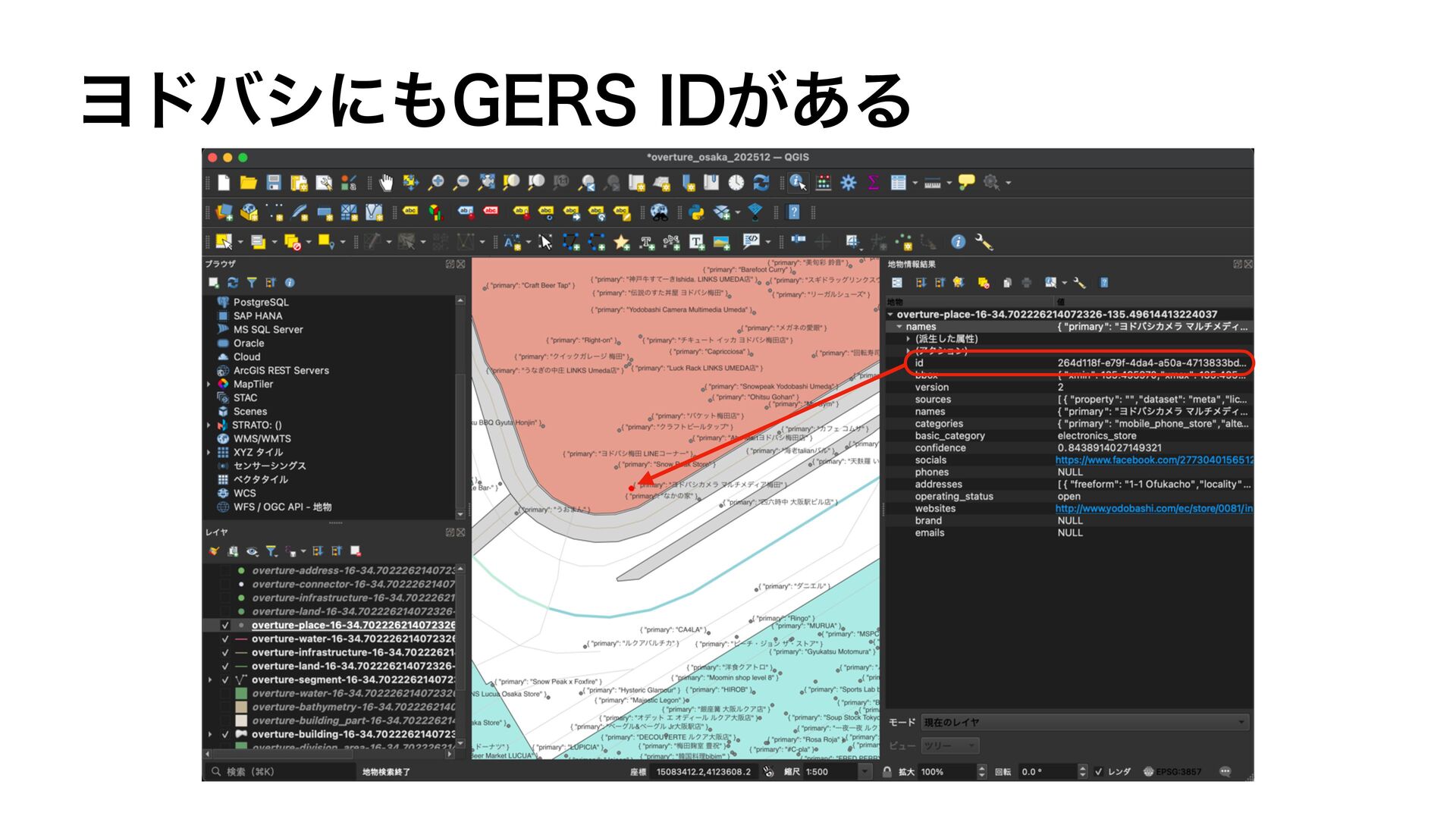The image size is (1456, 819).
Task: Toggle the Render checkbox in status bar
Action: (x=1099, y=772)
